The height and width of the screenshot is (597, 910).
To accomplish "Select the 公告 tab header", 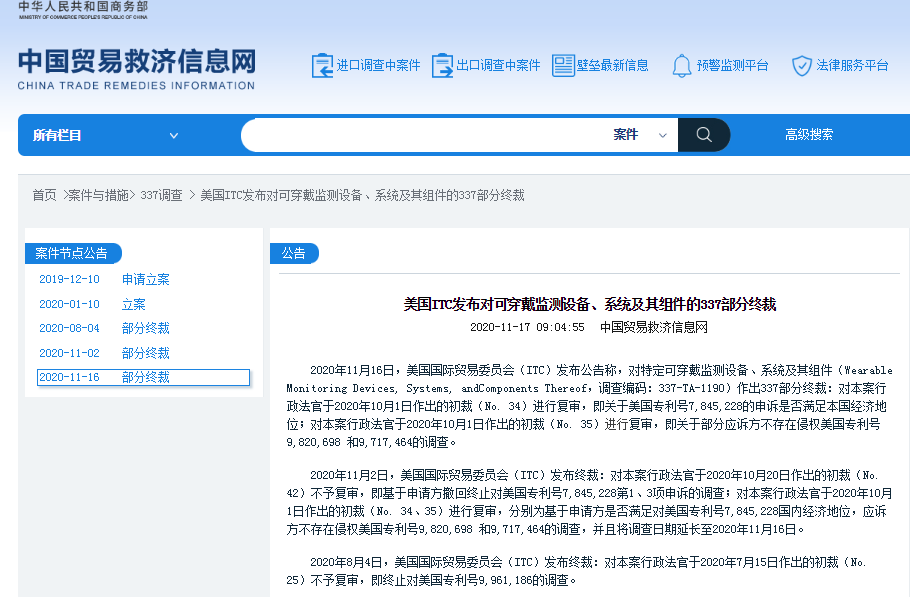I will pyautogui.click(x=294, y=254).
